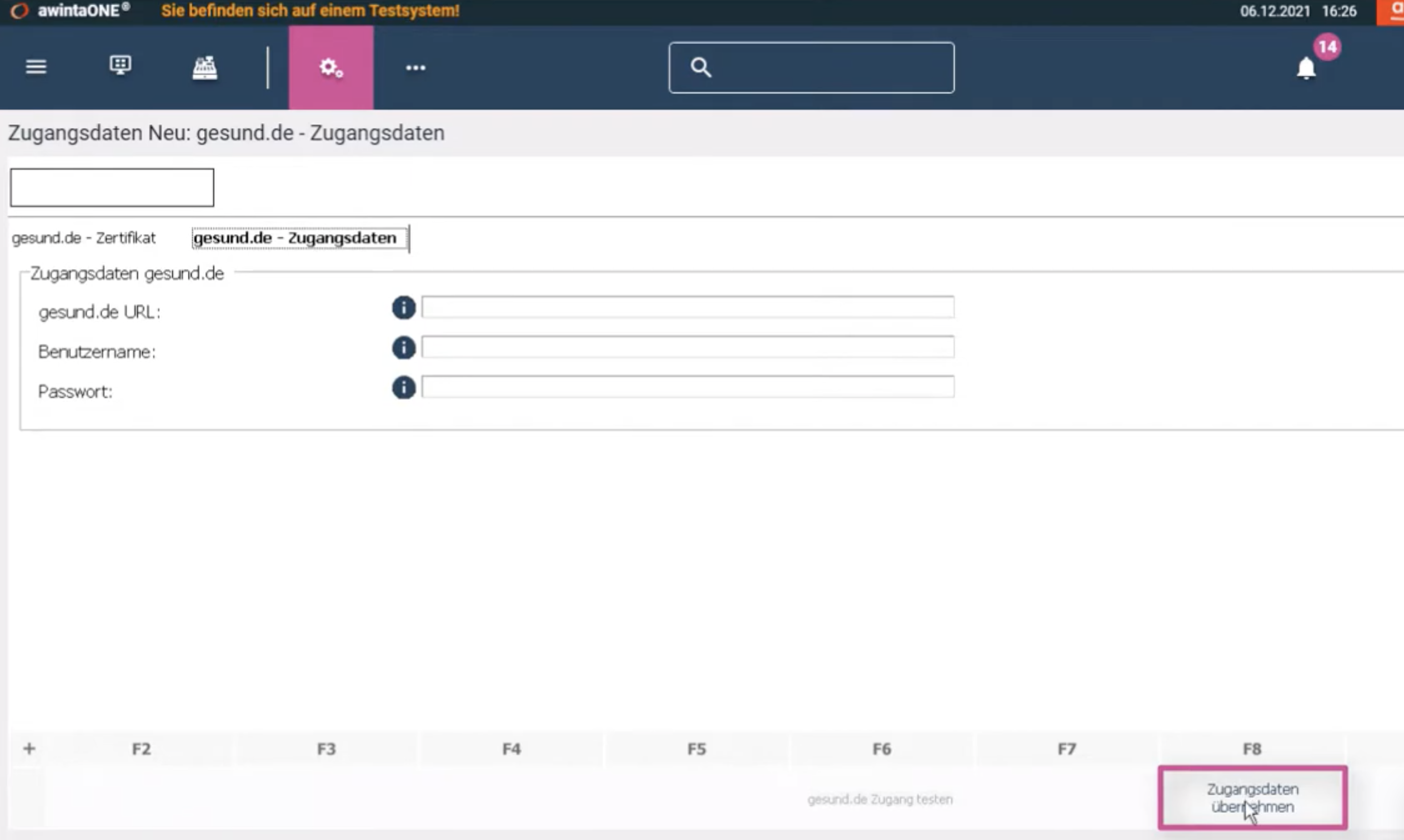The height and width of the screenshot is (840, 1404).
Task: Click the gesund.de URL input field
Action: pos(688,307)
